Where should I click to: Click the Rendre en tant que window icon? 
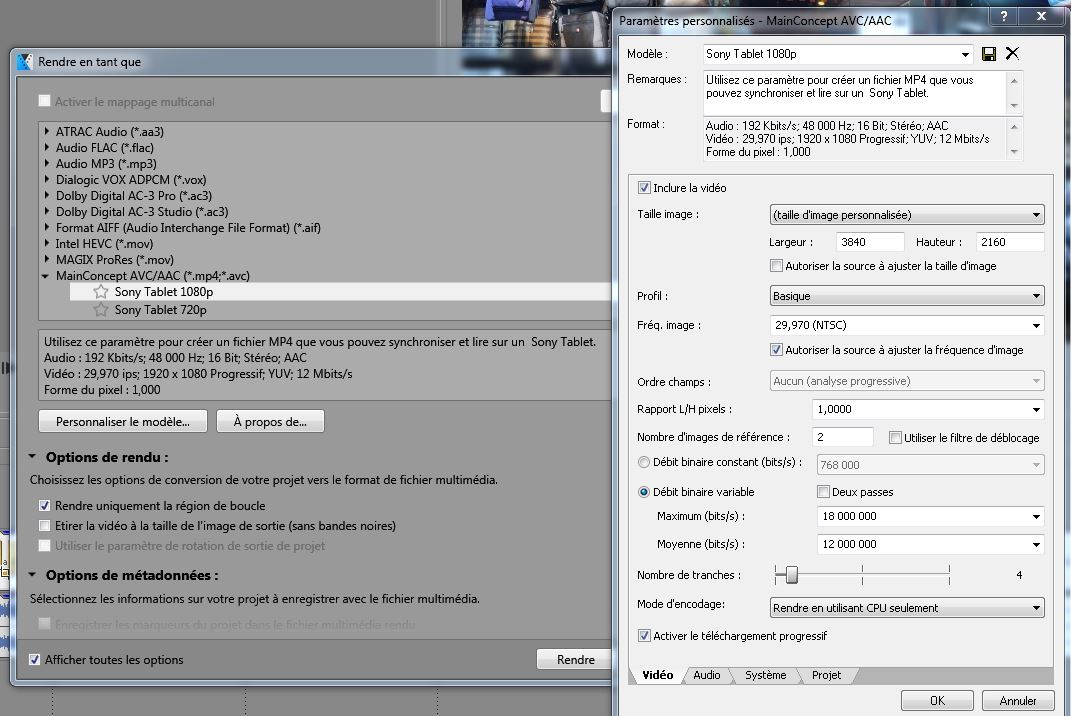(26, 62)
